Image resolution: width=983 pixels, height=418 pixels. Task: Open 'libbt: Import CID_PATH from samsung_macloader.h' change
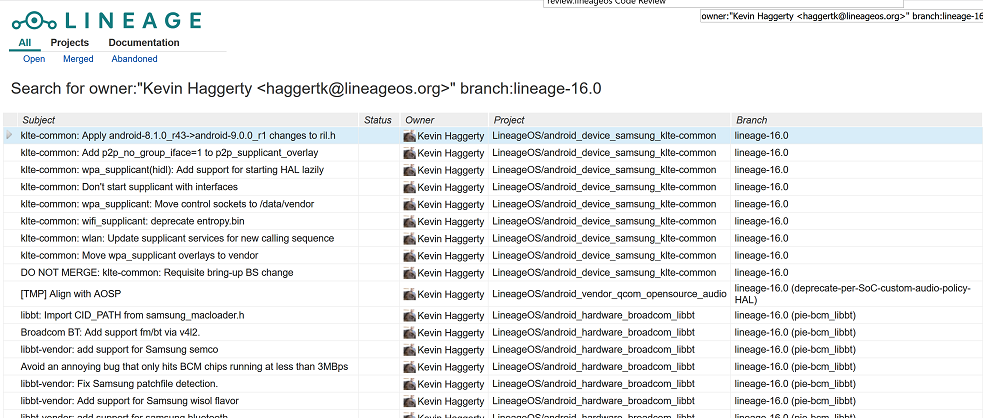click(132, 315)
